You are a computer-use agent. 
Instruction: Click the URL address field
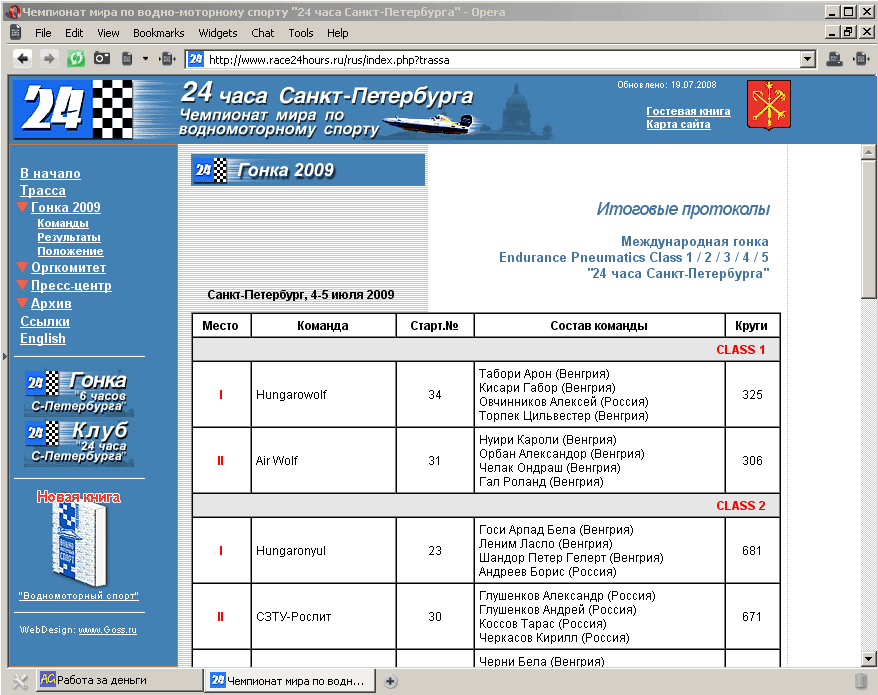tap(501, 59)
